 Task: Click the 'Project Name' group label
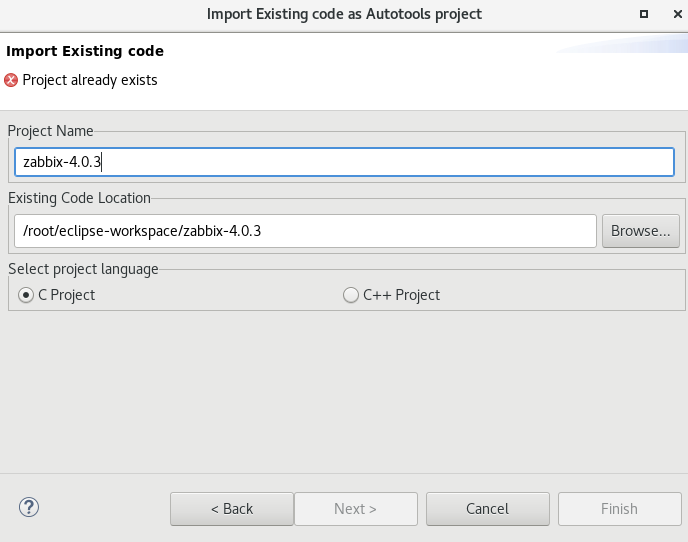click(x=50, y=131)
